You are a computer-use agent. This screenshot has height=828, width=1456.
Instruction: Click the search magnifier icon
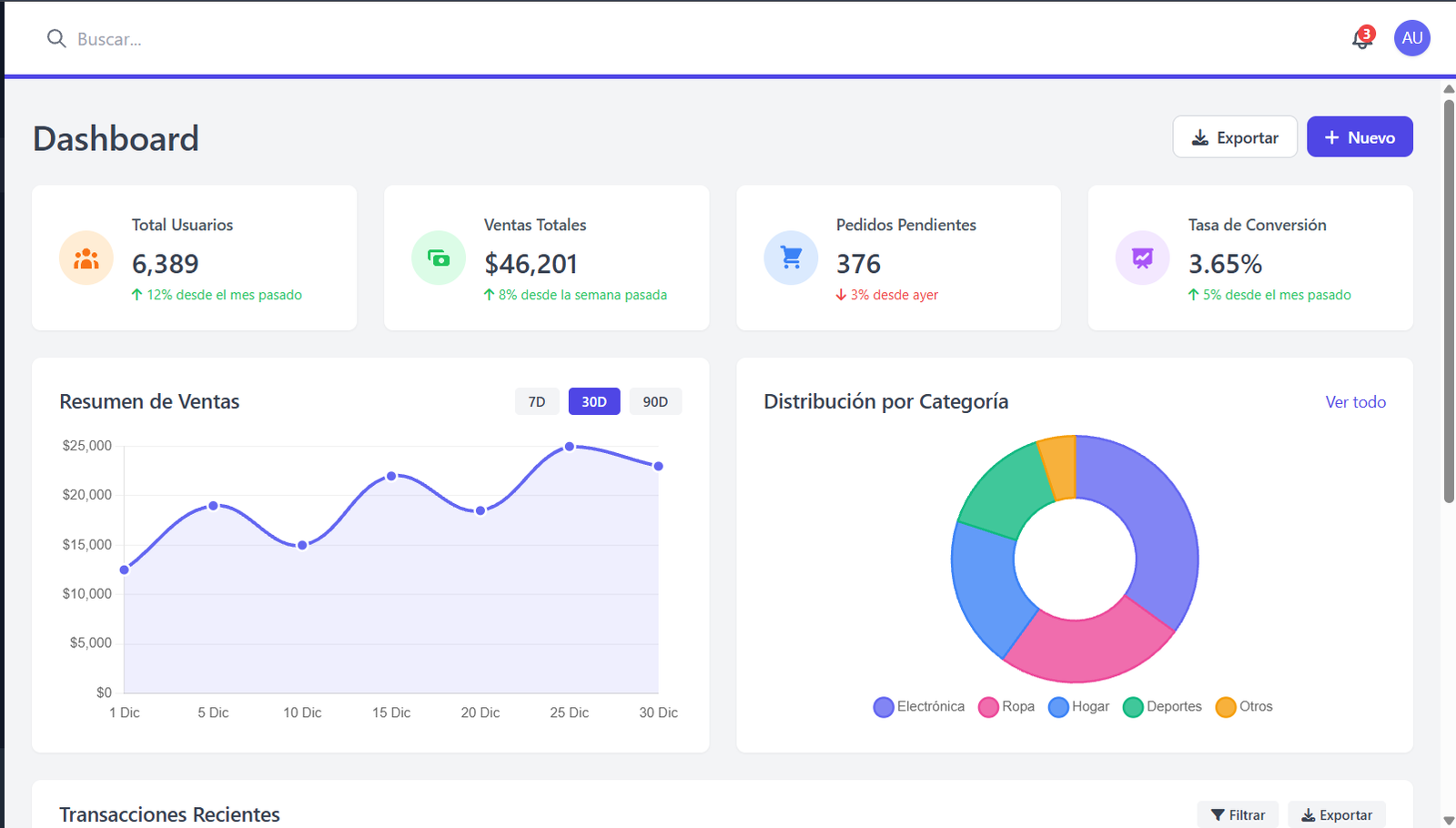[x=56, y=38]
